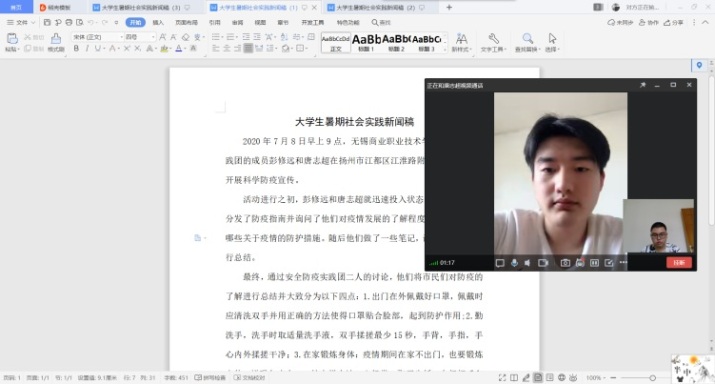Click the Print Preview icon in quick access toolbar
715x384 pixels.
click(80, 22)
